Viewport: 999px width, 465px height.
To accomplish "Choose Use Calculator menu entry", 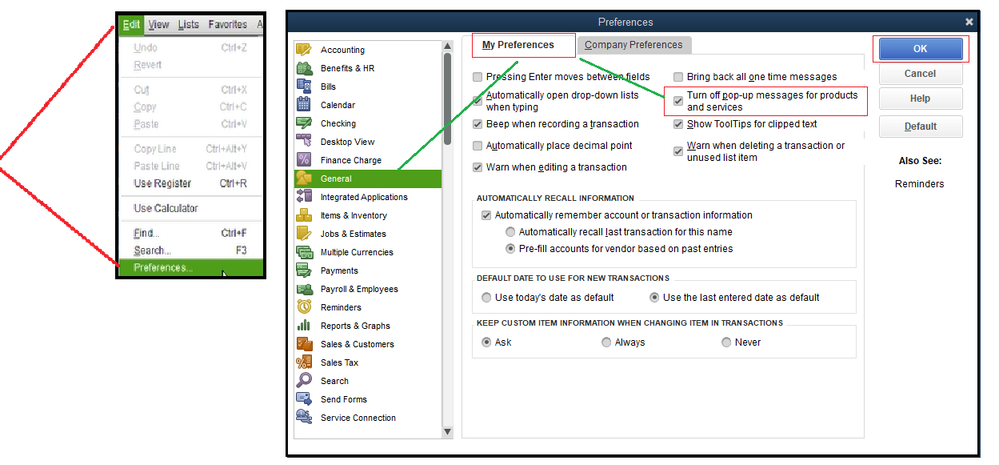I will point(191,208).
